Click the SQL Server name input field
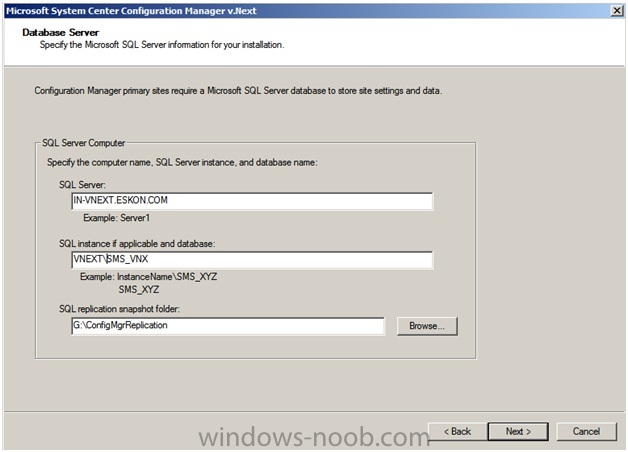Image resolution: width=628 pixels, height=452 pixels. (x=252, y=201)
